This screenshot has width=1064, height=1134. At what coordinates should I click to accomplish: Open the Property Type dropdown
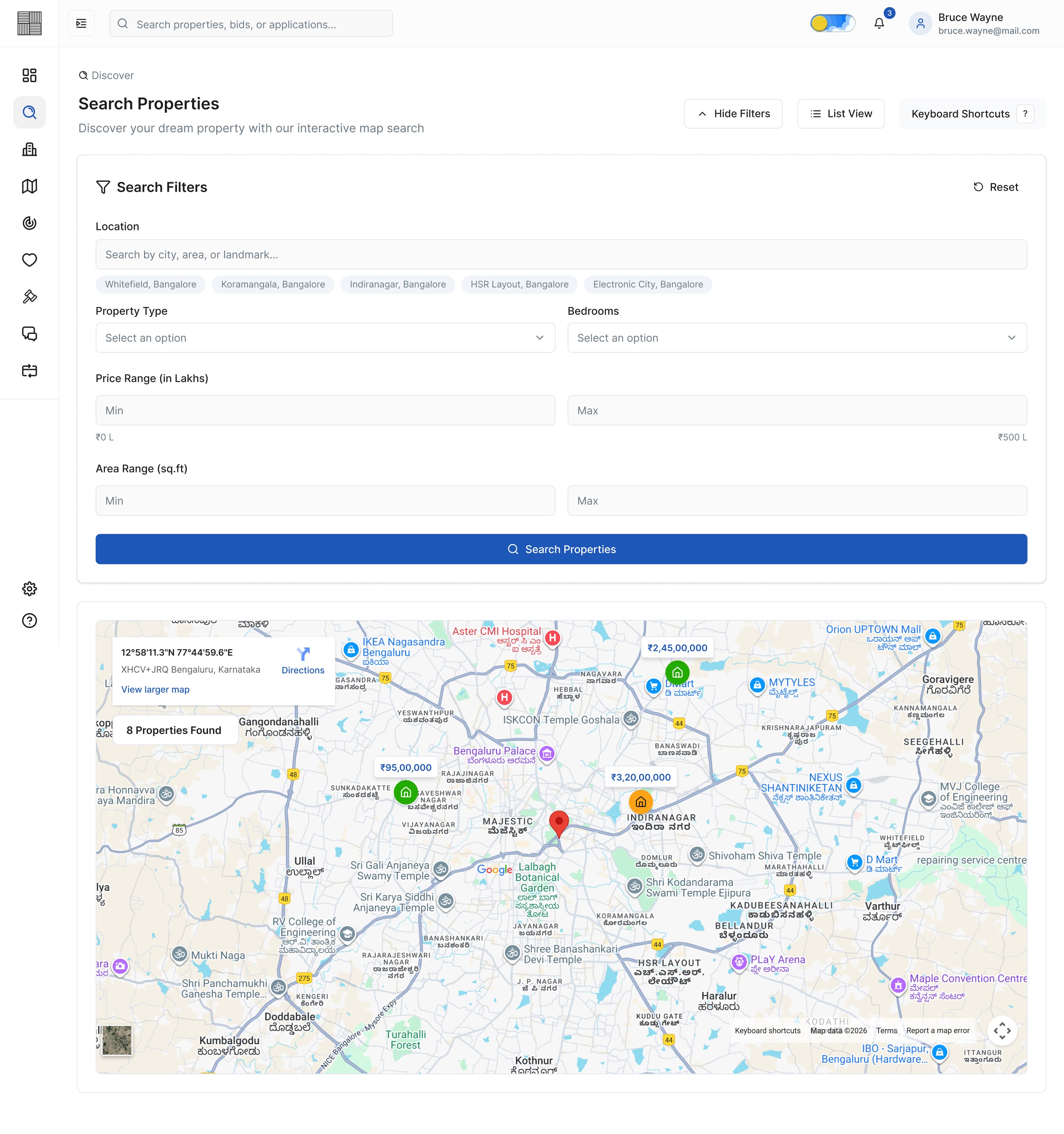(x=325, y=338)
